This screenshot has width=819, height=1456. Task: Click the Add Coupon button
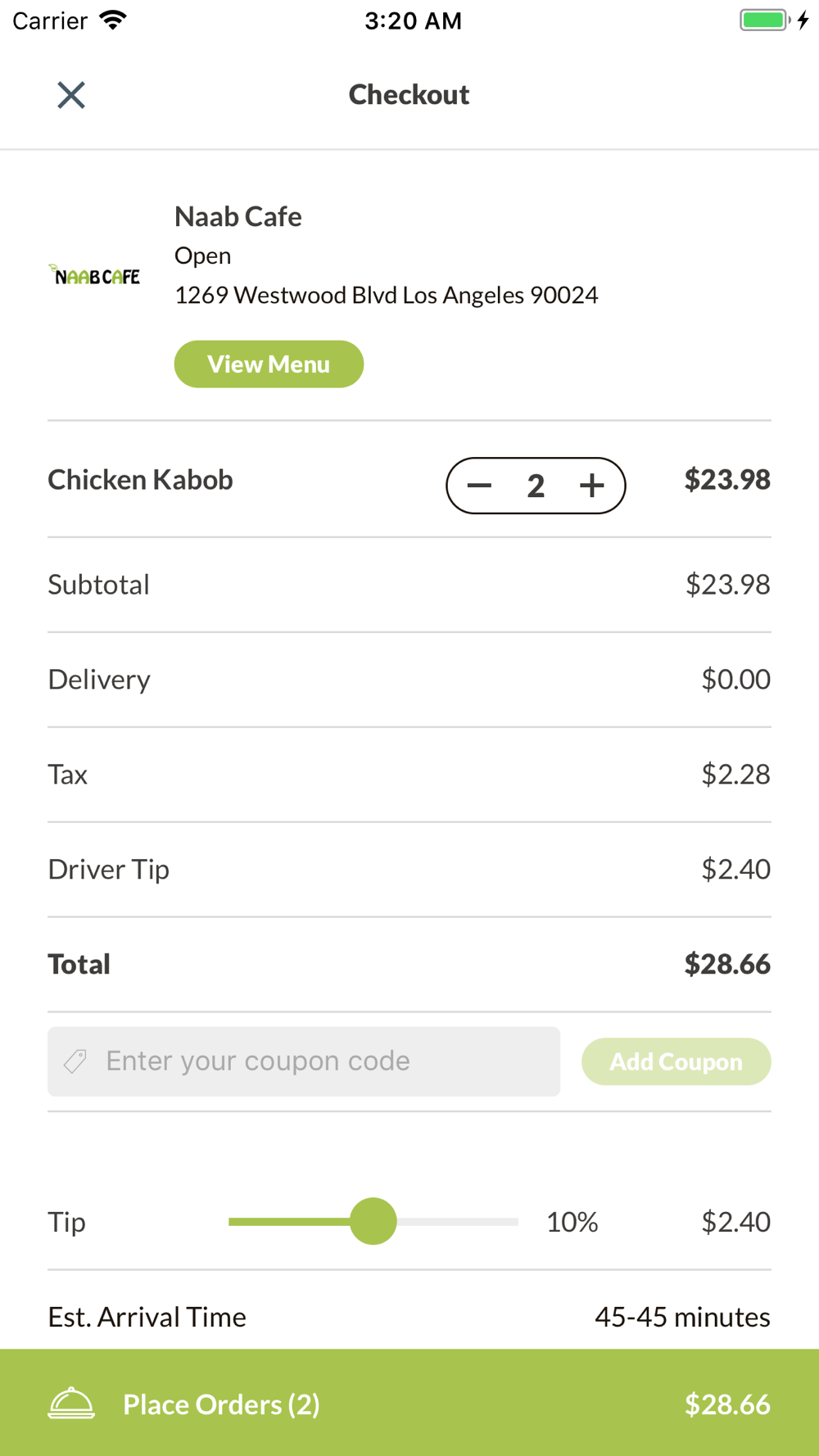click(x=676, y=1062)
